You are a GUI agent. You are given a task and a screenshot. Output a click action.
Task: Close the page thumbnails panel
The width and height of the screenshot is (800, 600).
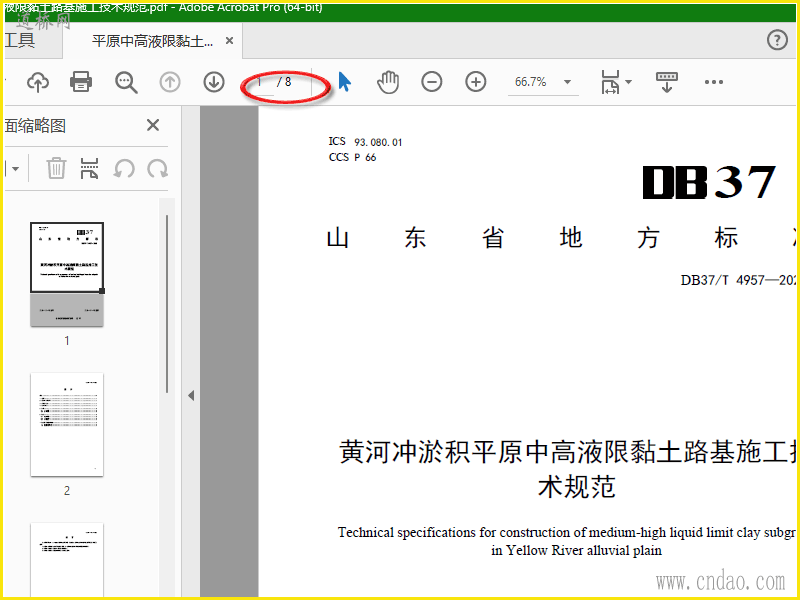point(153,125)
